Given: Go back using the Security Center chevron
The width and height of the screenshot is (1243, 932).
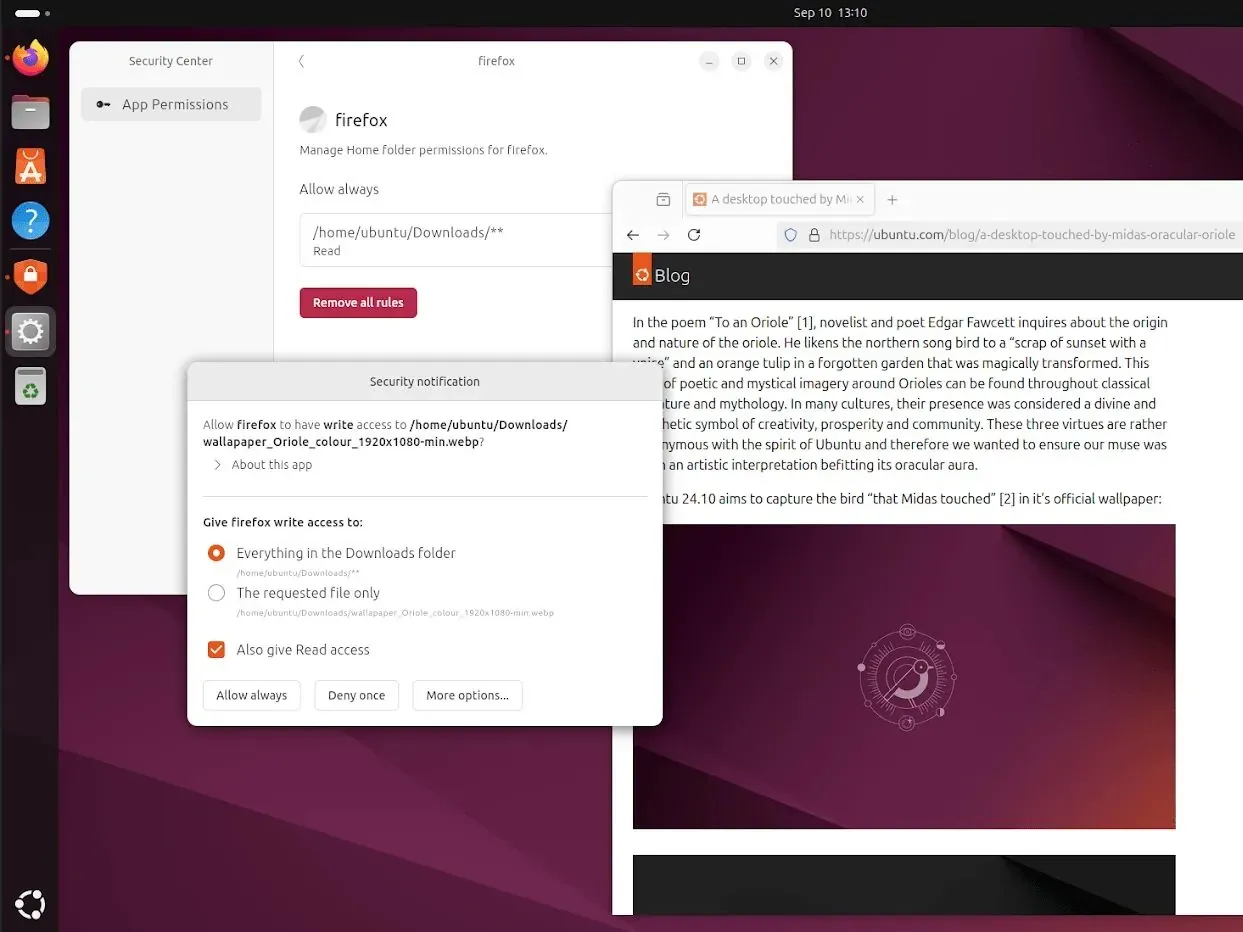Looking at the screenshot, I should click(301, 61).
